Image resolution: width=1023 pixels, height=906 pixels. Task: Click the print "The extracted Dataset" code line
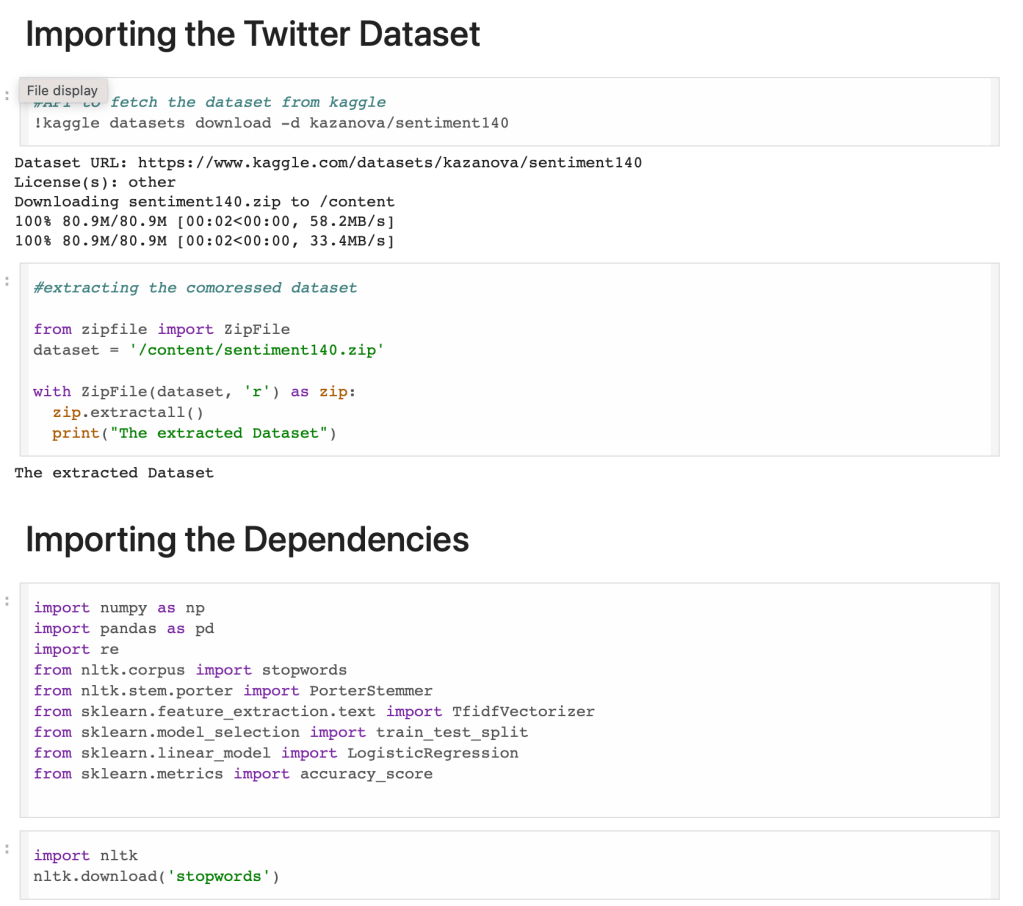point(194,433)
